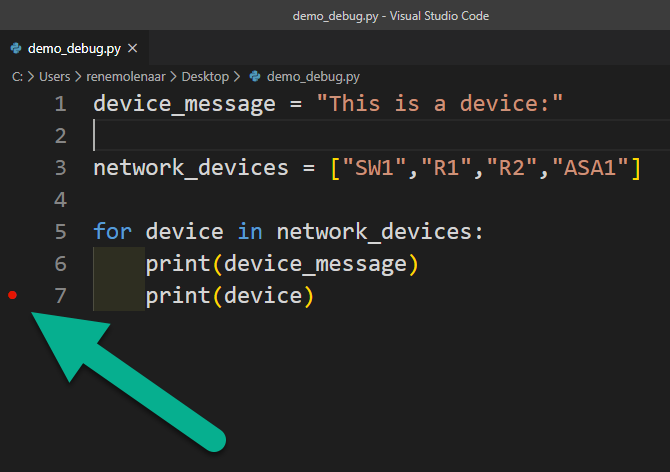Click the "ASA1" list item
Image resolution: width=670 pixels, height=472 pixels.
[591, 167]
